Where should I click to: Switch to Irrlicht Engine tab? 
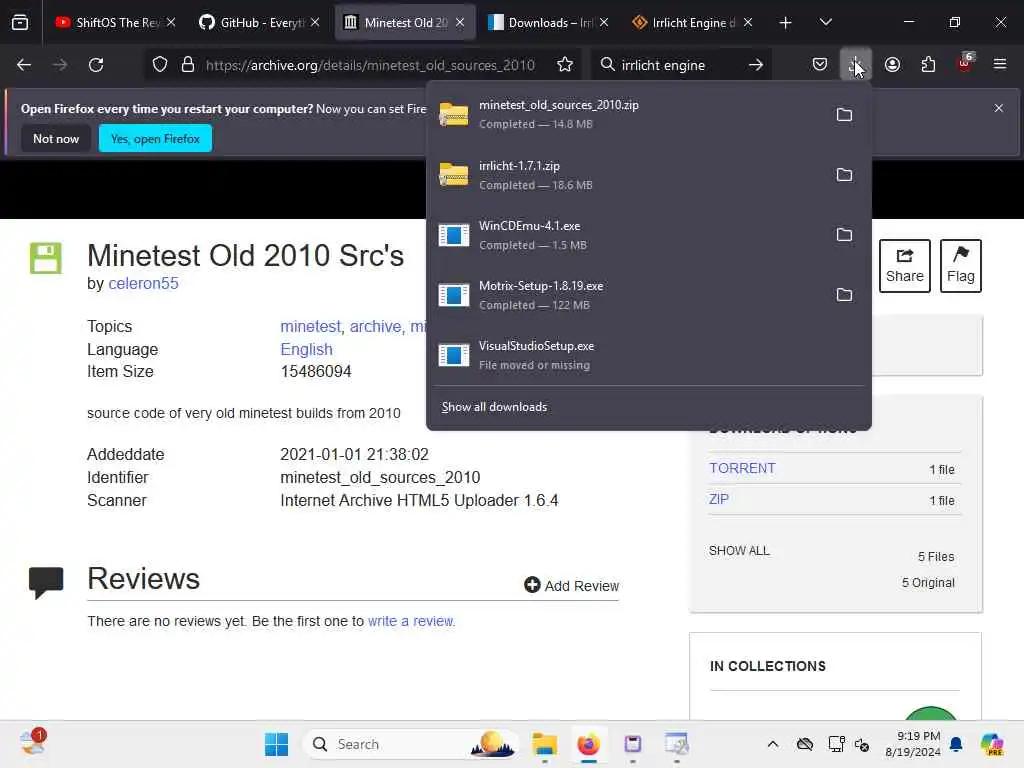tap(692, 23)
